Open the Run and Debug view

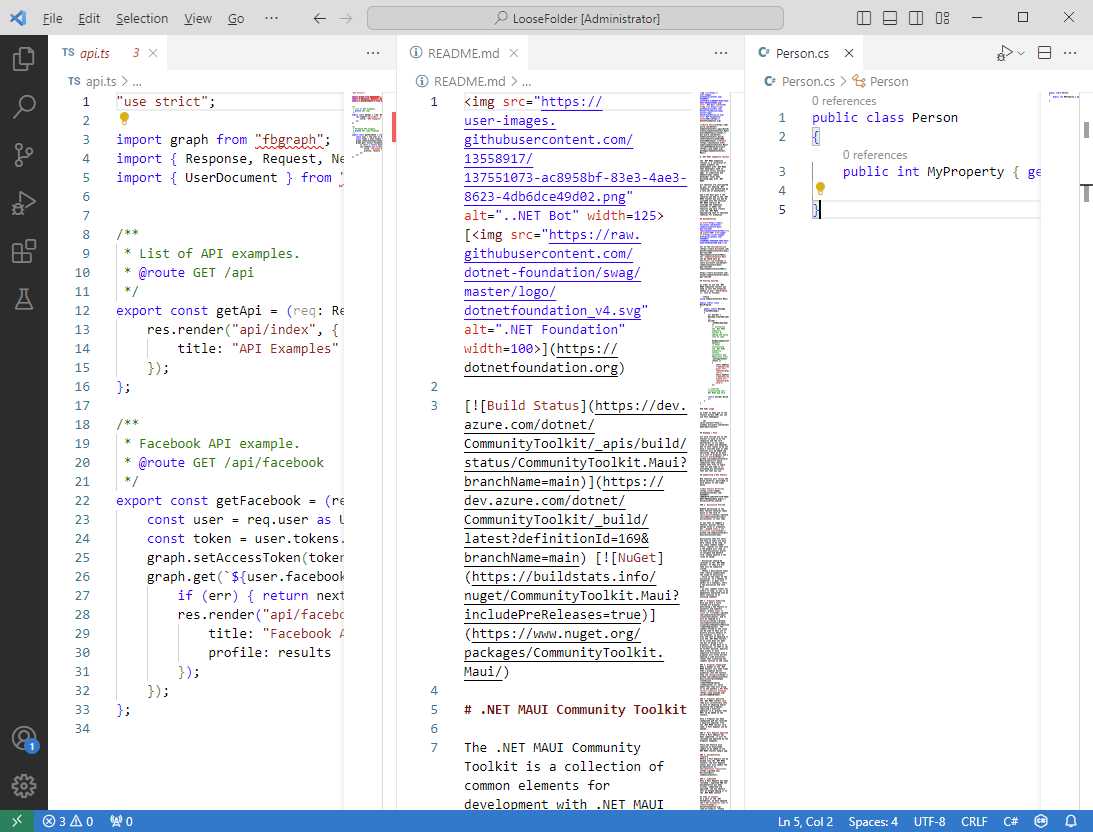pos(24,203)
